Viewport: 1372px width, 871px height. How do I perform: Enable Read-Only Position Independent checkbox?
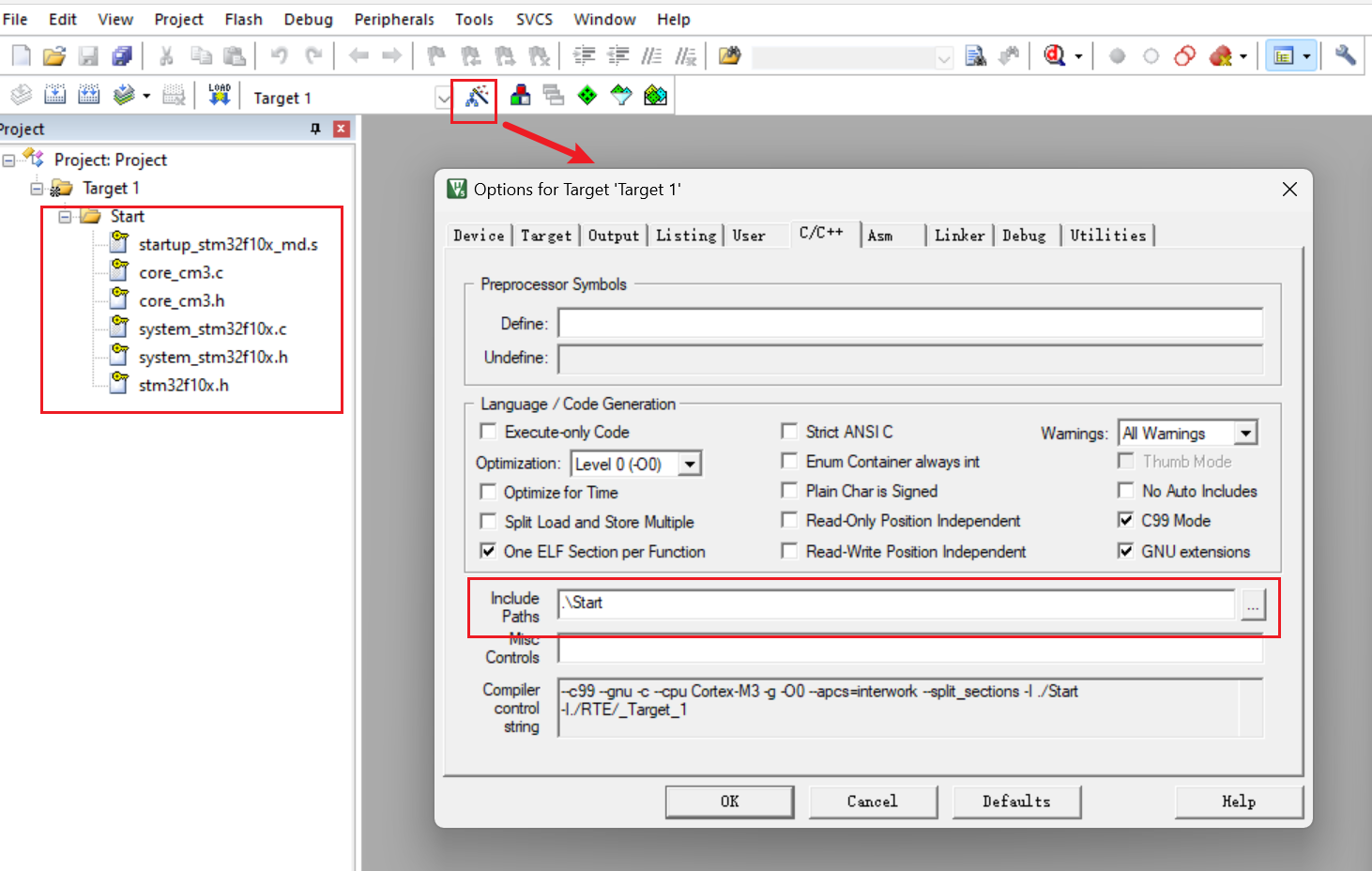(x=789, y=520)
